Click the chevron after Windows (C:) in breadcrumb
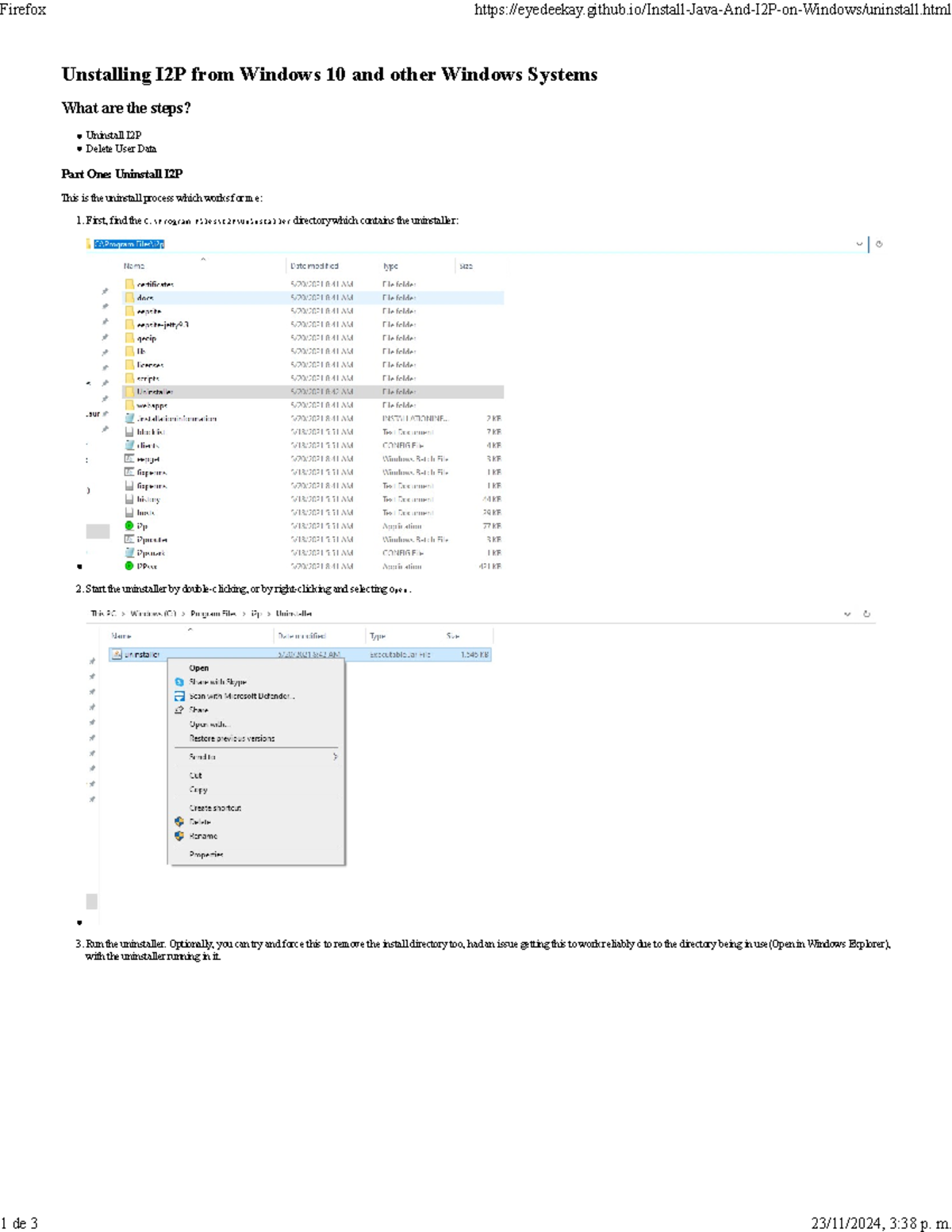The width and height of the screenshot is (952, 1232). 183,614
